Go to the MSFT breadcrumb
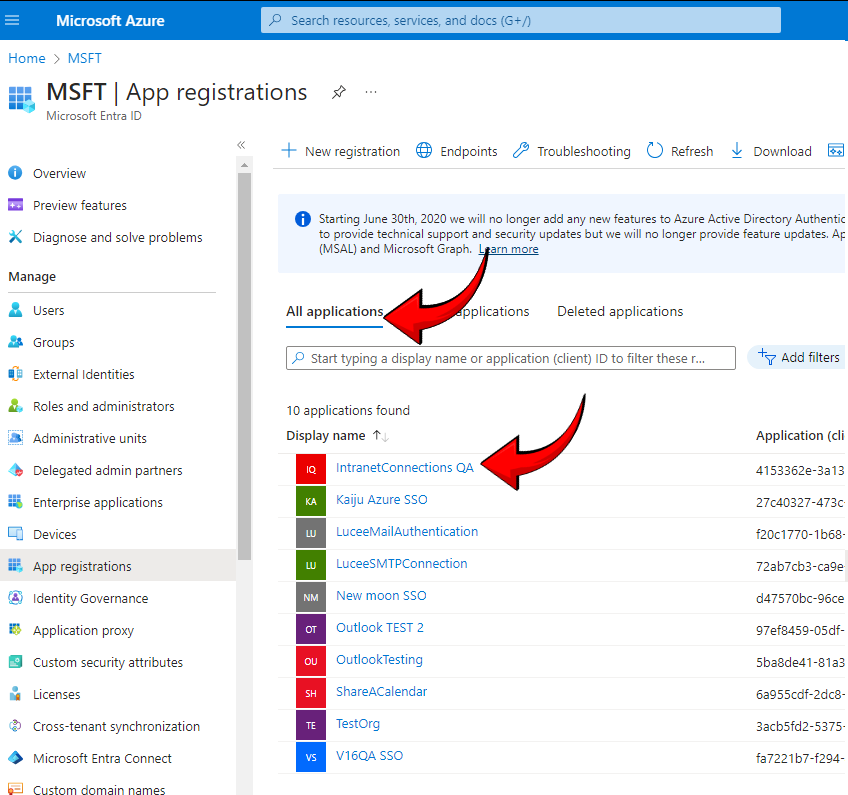The height and width of the screenshot is (795, 848). click(84, 58)
